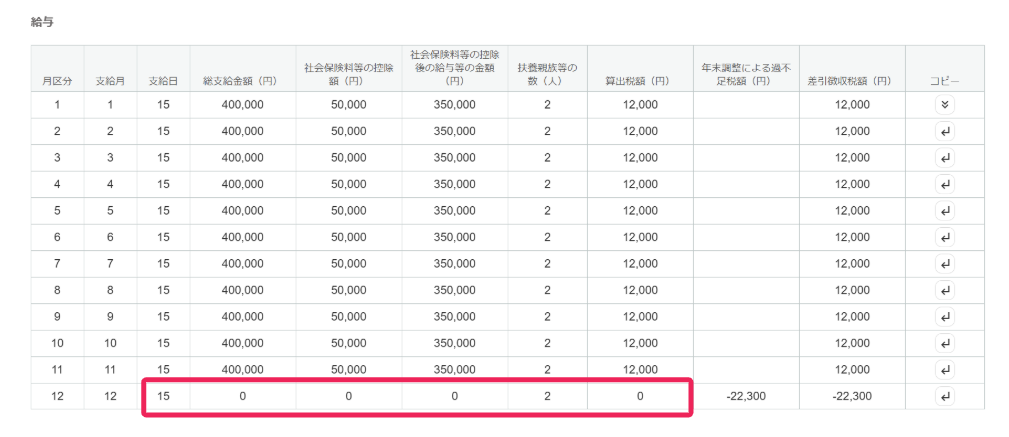Select 総支給金額 400,000 in row 10
Image resolution: width=1009 pixels, height=437 pixels.
coord(243,344)
